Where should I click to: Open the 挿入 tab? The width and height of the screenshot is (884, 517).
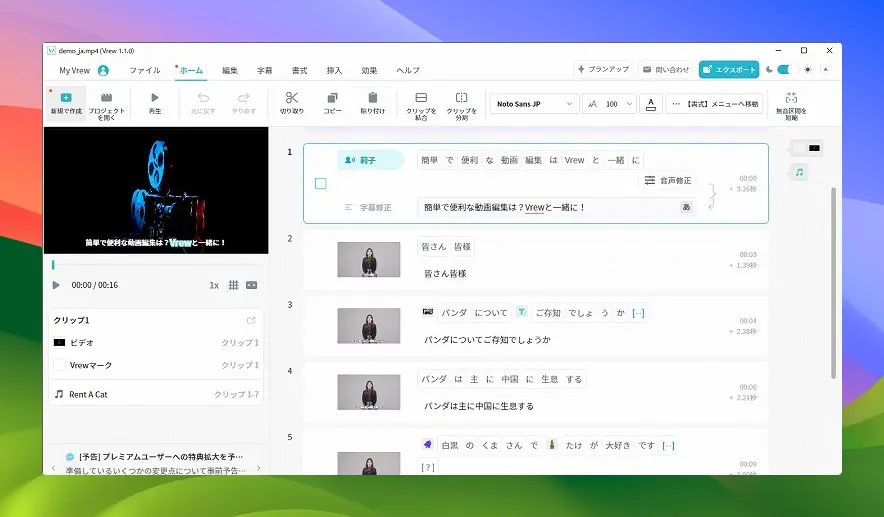(x=334, y=70)
